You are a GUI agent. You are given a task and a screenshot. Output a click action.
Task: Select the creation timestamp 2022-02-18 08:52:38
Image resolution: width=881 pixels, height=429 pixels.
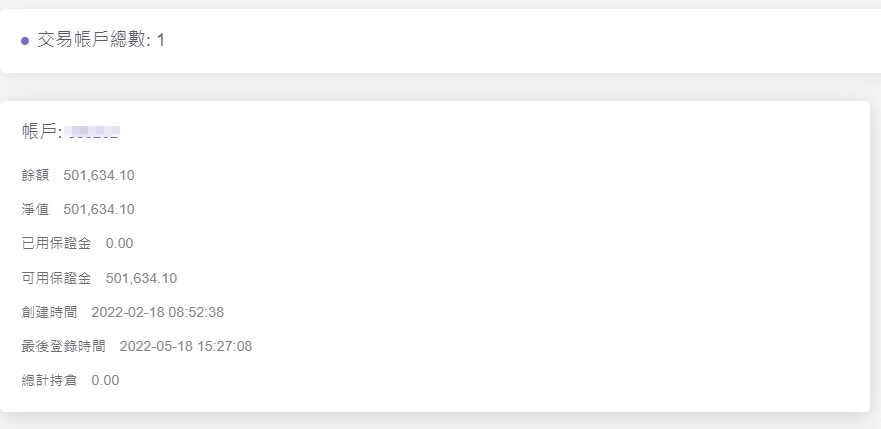(157, 312)
